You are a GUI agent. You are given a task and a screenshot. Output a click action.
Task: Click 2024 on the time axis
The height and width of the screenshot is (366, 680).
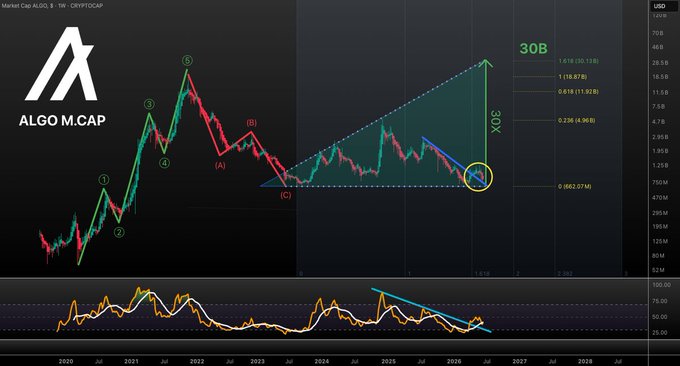coord(322,361)
